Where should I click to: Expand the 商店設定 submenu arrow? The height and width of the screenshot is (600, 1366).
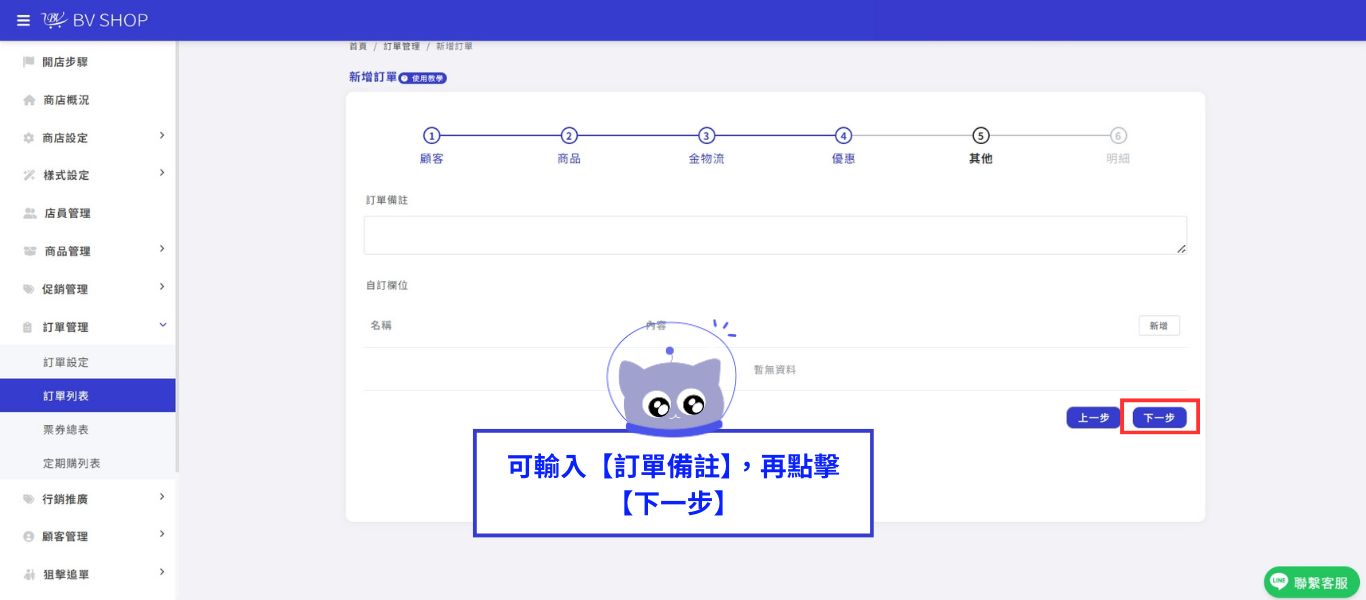coord(162,136)
